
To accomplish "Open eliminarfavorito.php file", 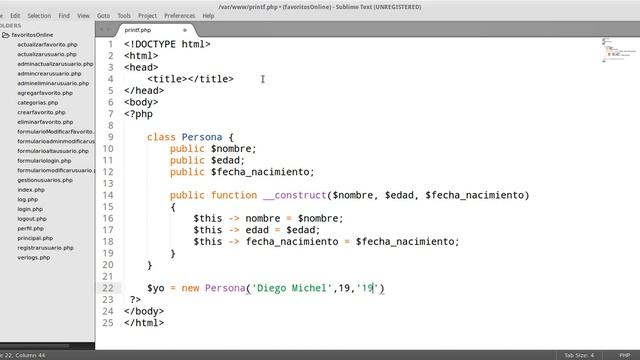I will tap(45, 122).
